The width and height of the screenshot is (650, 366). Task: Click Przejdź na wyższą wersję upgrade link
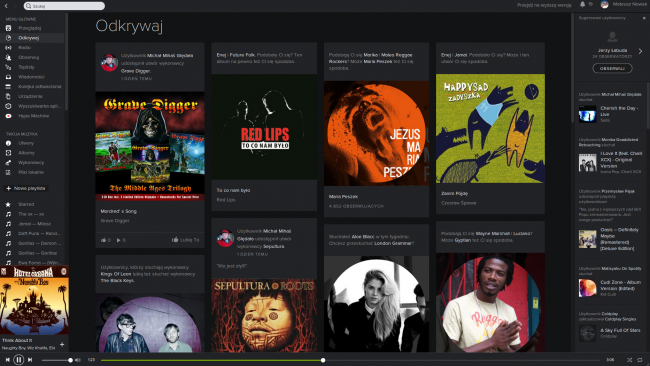click(x=544, y=5)
